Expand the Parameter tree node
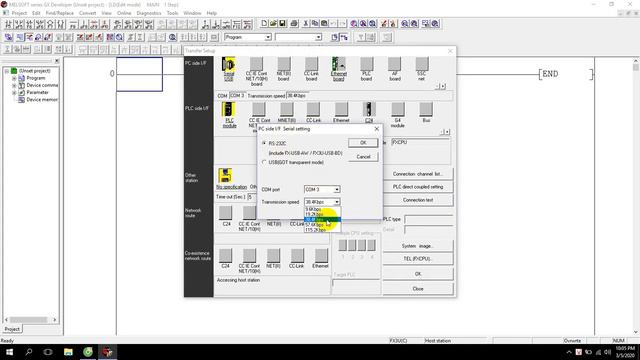Viewport: 640px width, 360px height. coord(14,93)
